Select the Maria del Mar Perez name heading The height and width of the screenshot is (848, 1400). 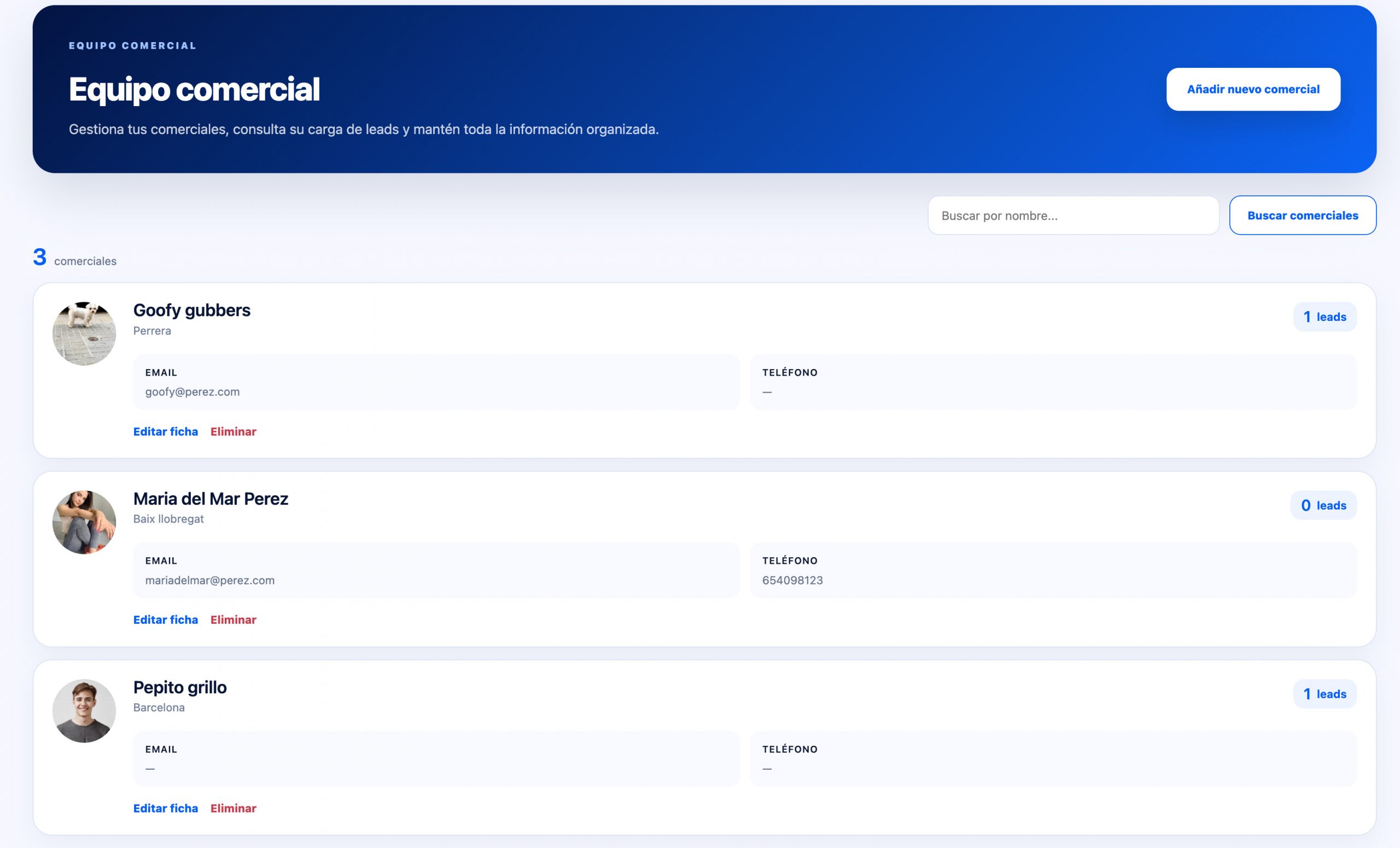[x=211, y=499]
